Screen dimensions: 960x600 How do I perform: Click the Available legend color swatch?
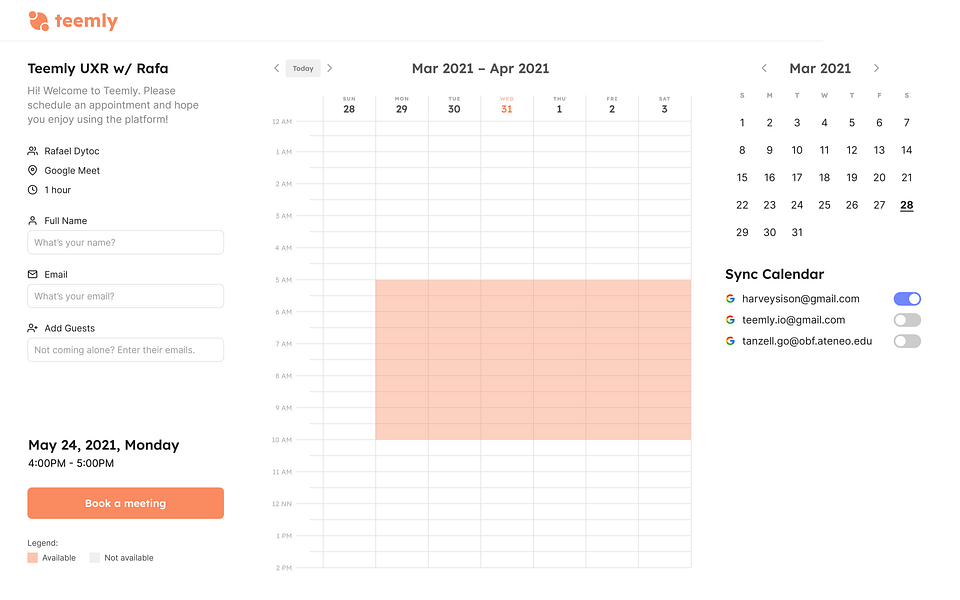coord(32,558)
